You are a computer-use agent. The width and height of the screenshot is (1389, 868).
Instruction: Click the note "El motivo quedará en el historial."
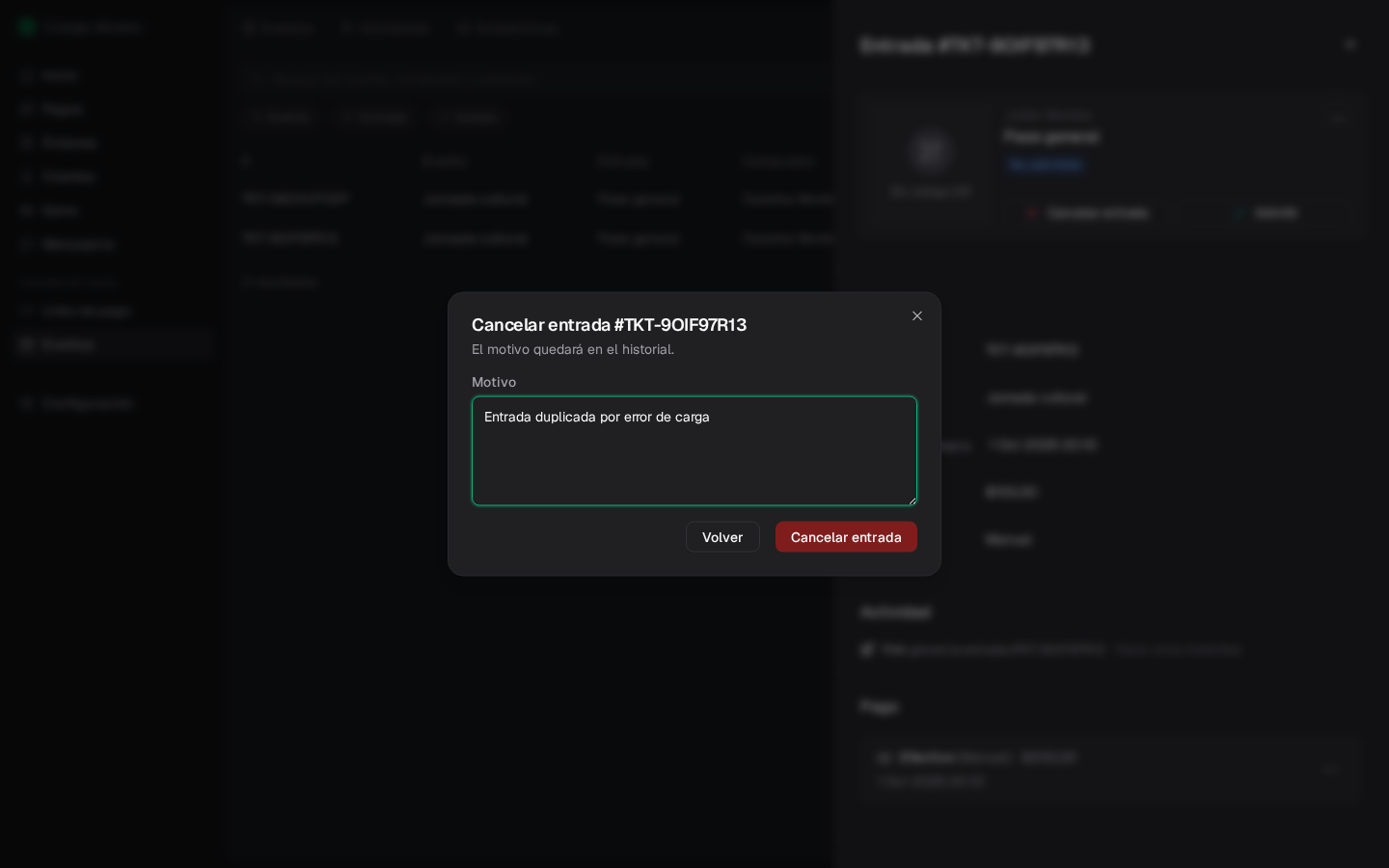[573, 349]
